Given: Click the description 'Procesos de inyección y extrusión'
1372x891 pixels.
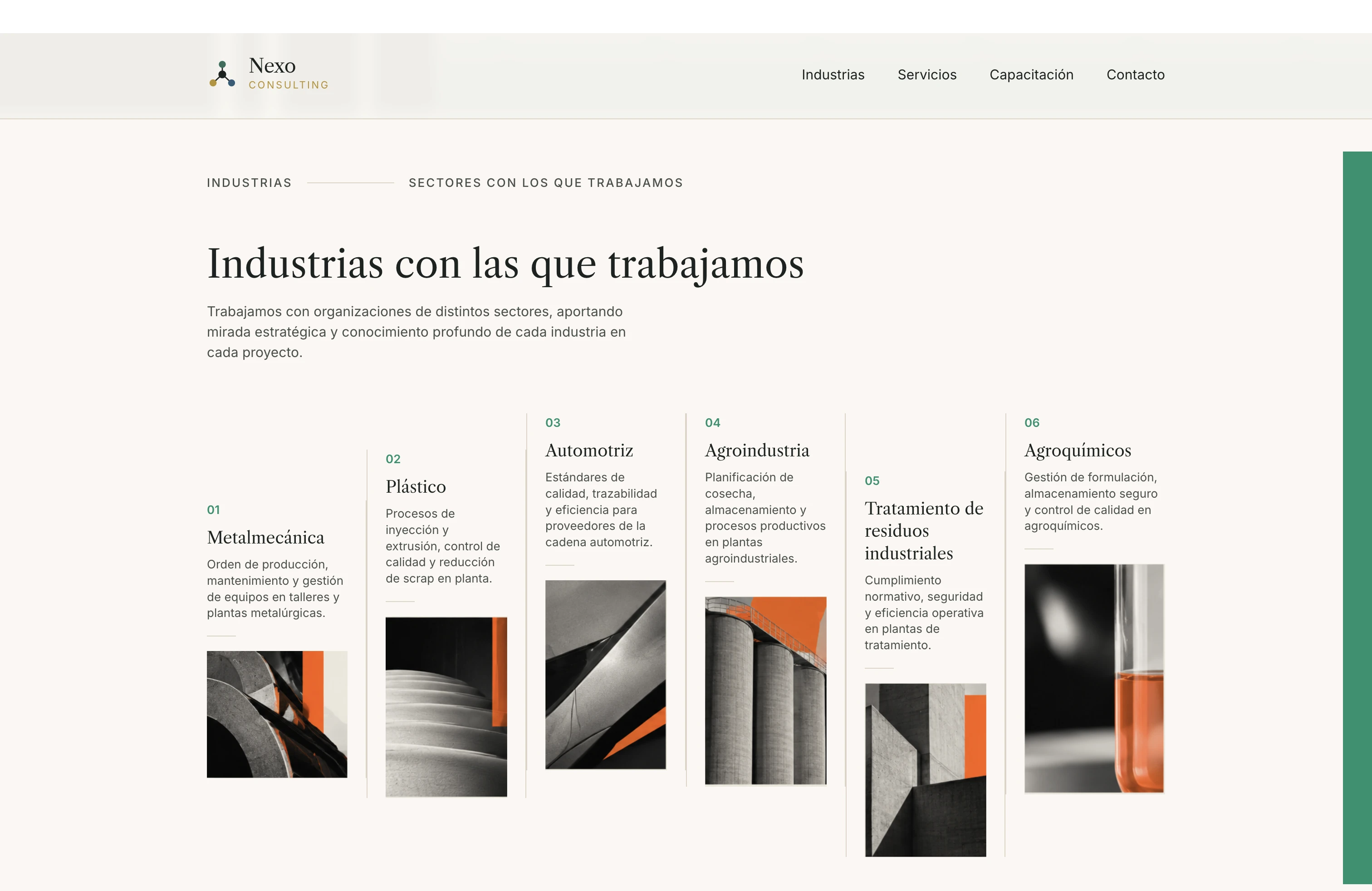Looking at the screenshot, I should (443, 546).
